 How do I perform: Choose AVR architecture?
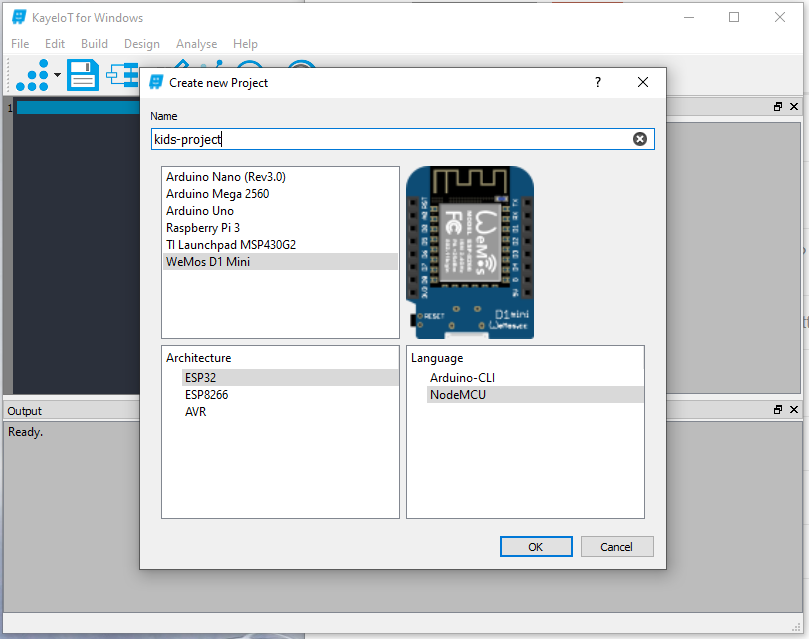(290, 412)
